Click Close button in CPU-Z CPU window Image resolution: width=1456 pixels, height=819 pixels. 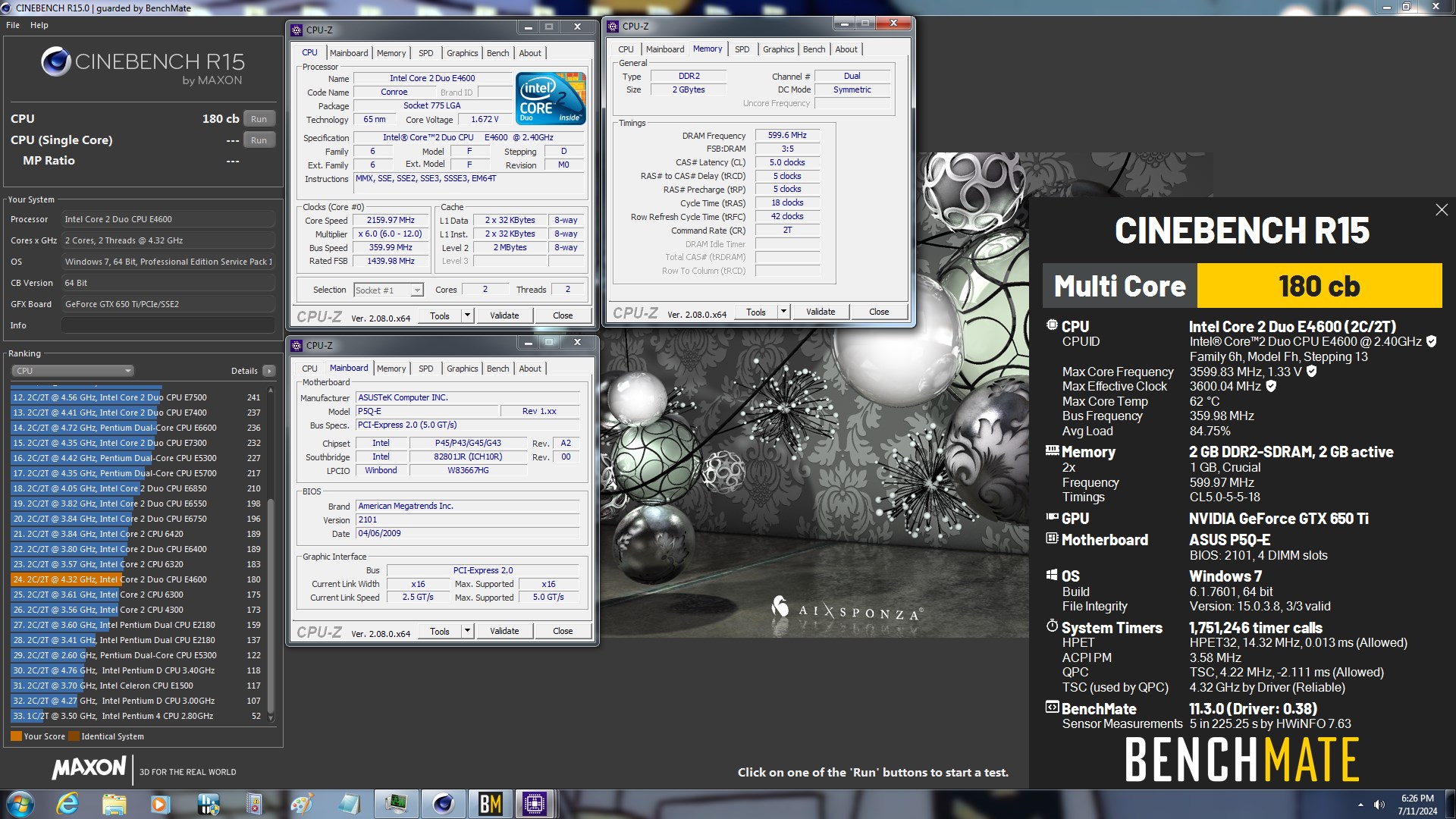coord(563,315)
